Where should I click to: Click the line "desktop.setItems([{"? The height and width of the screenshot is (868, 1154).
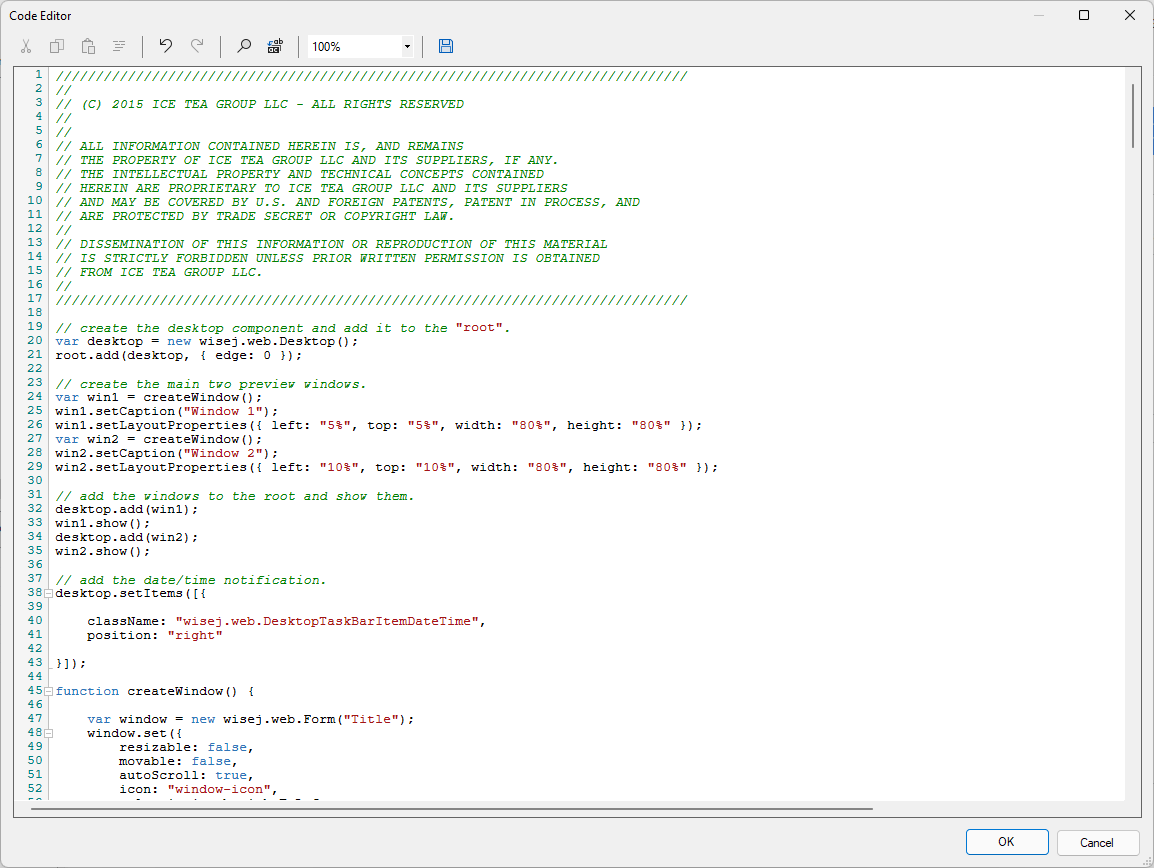131,593
